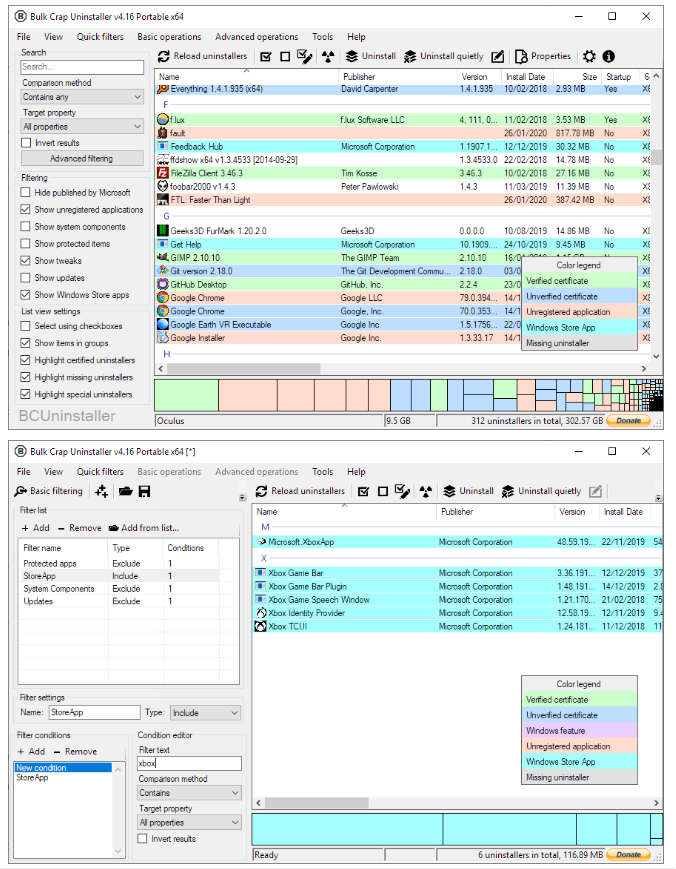Click the save floppy icon in bottom toolbar
Screen dimensions: 676x869
pos(144,491)
